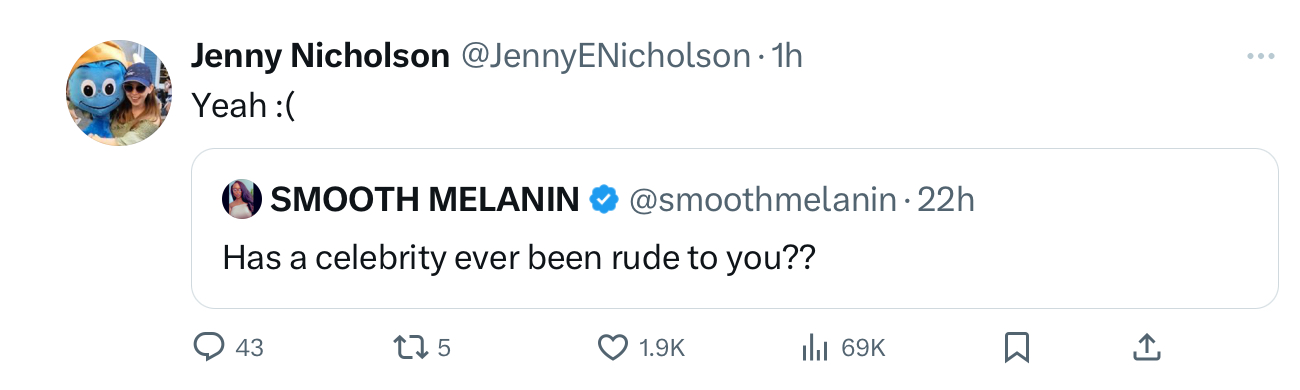Open quoted tweet about rude celebrities
Image resolution: width=1300 pixels, height=390 pixels.
coord(735,228)
